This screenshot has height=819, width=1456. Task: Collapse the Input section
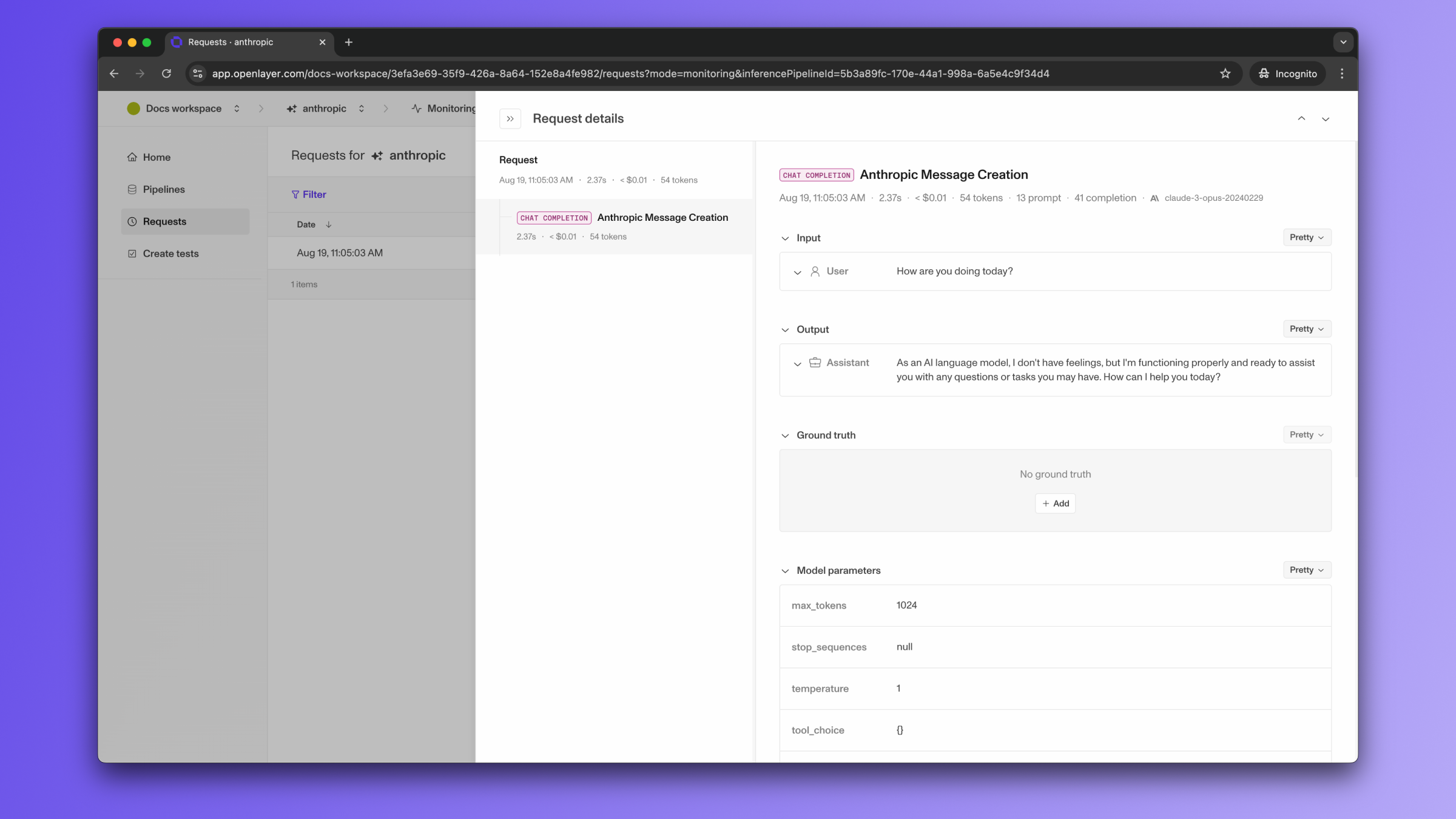pos(785,238)
